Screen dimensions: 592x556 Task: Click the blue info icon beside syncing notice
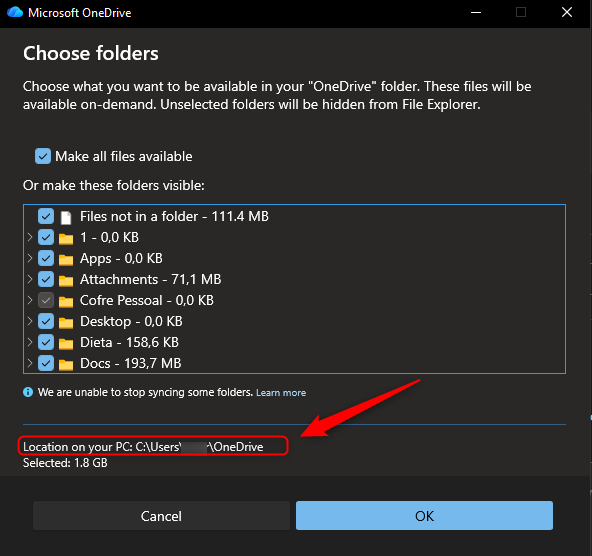pos(28,392)
